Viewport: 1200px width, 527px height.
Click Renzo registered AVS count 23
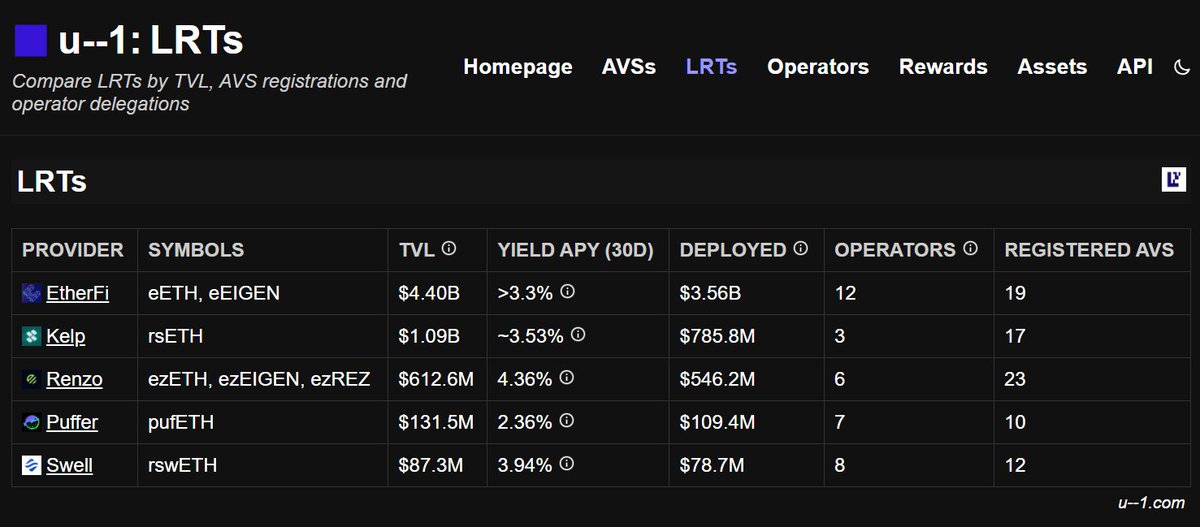click(x=1016, y=379)
